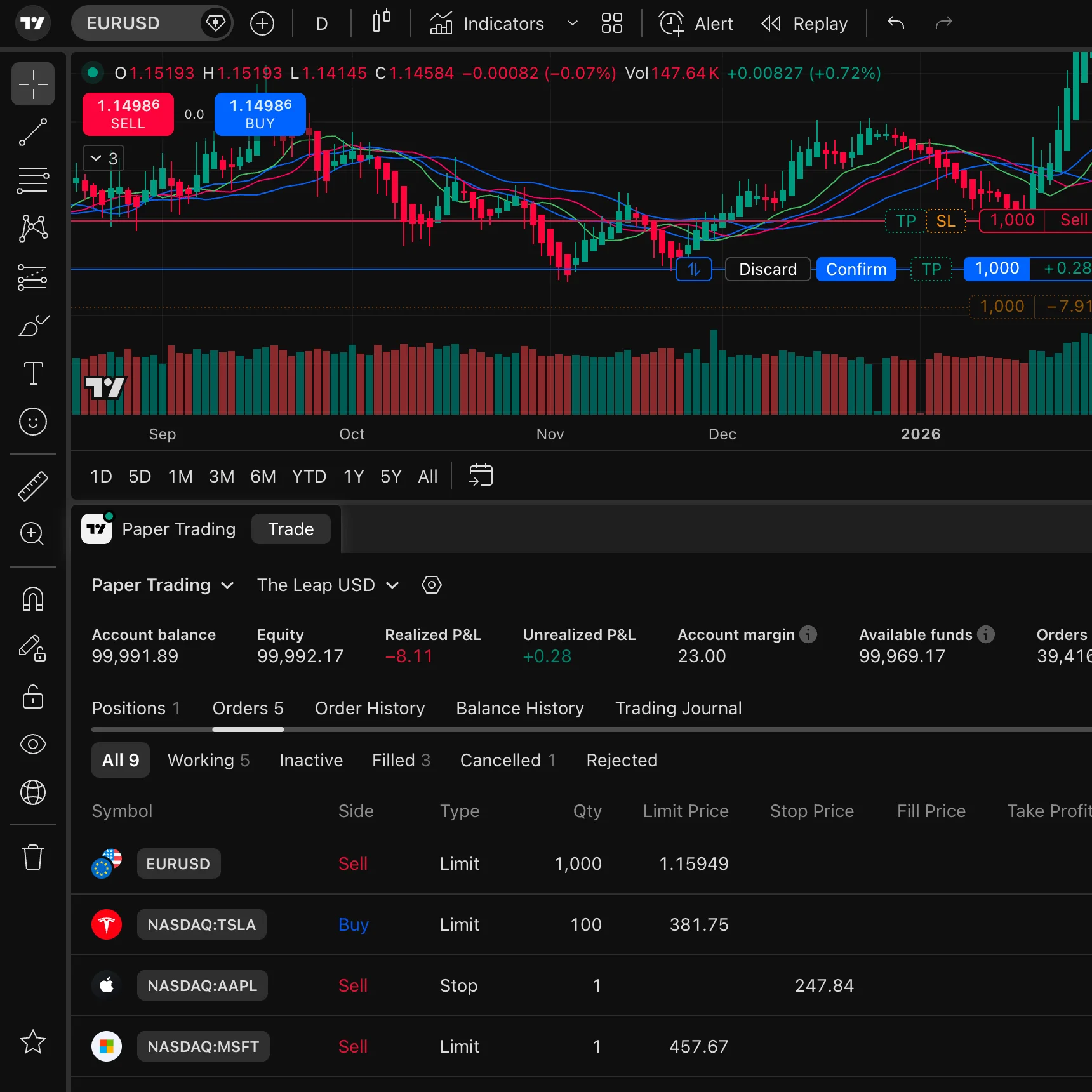Confirm the pending order modification
This screenshot has height=1092, width=1092.
(x=856, y=269)
